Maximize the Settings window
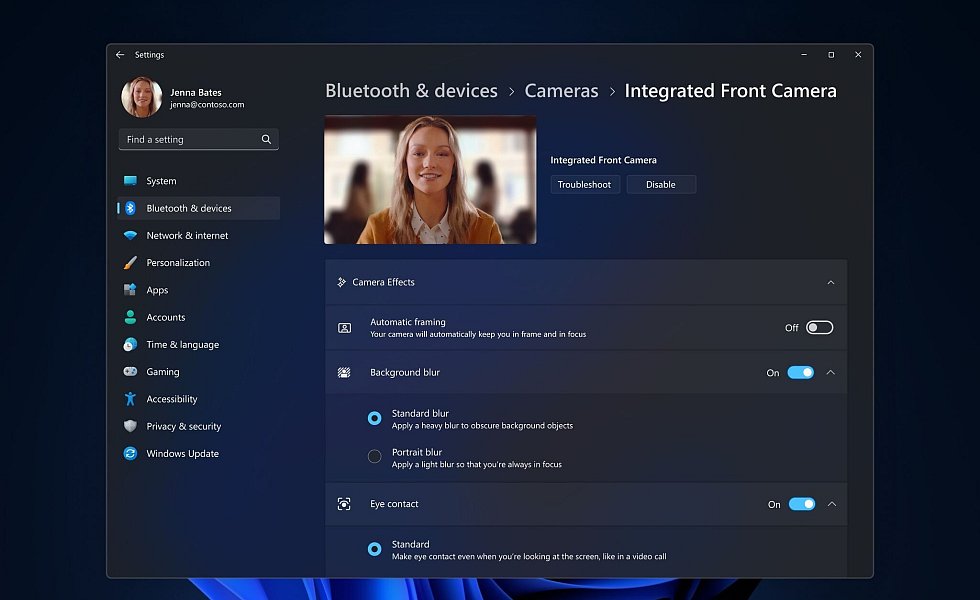This screenshot has height=600, width=980. coord(831,55)
